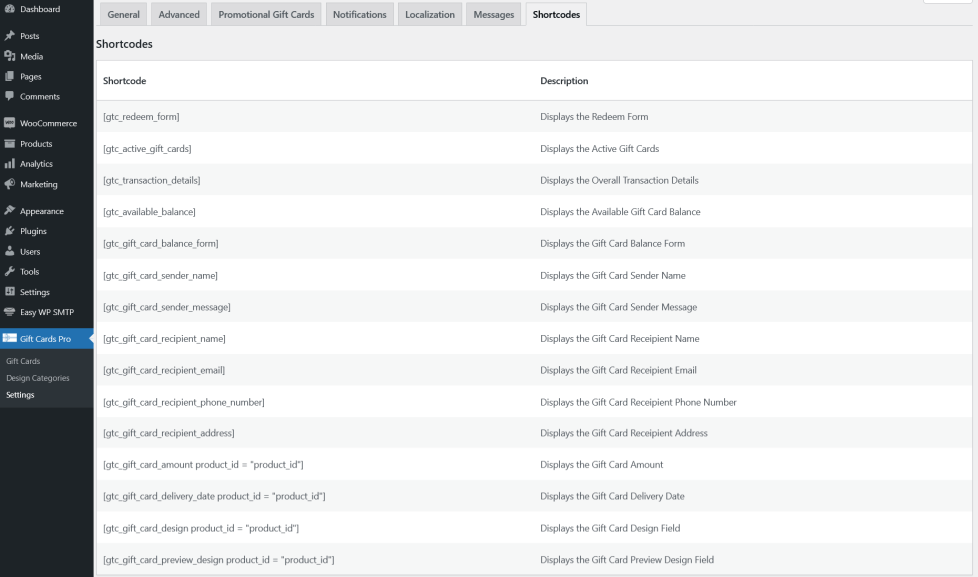Click 'Displays the Redeem Form' description
The height and width of the screenshot is (577, 978).
click(x=594, y=117)
